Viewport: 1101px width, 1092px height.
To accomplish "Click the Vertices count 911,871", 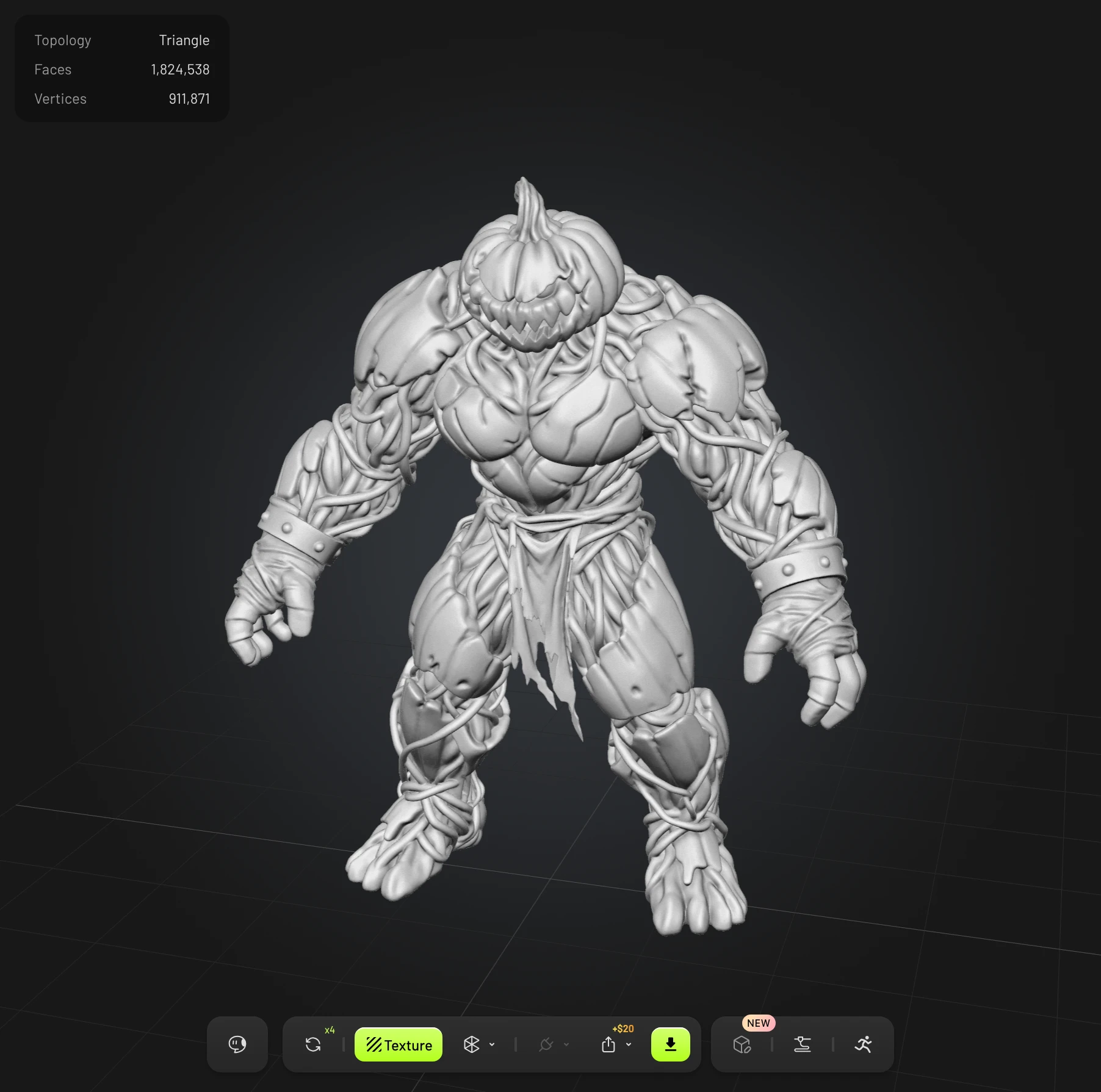I will (x=189, y=99).
